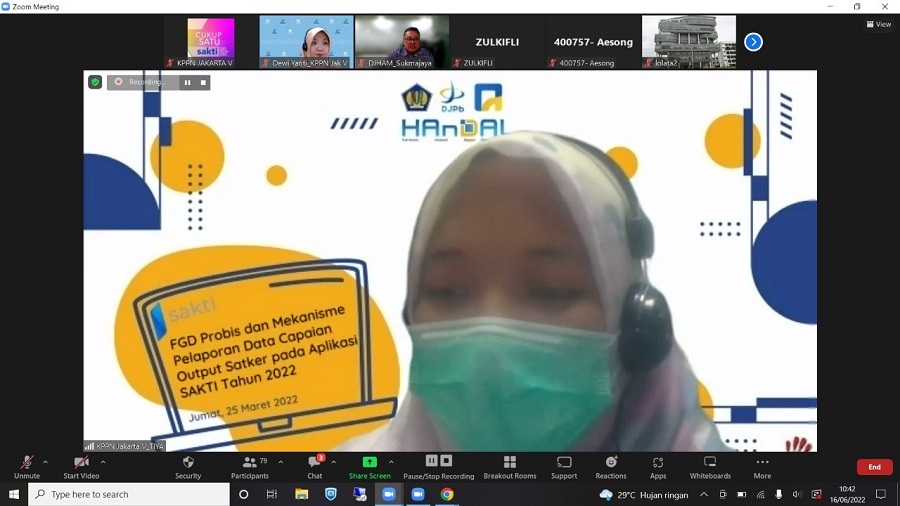This screenshot has height=506, width=900.
Task: Expand video options arrow next to Start Video
Action: pos(104,462)
